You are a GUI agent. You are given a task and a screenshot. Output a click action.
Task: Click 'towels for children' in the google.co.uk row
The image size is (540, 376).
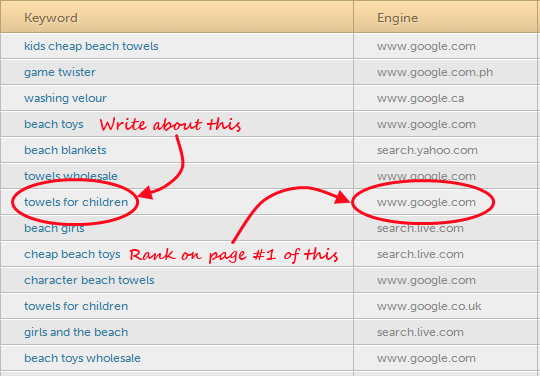coord(76,306)
